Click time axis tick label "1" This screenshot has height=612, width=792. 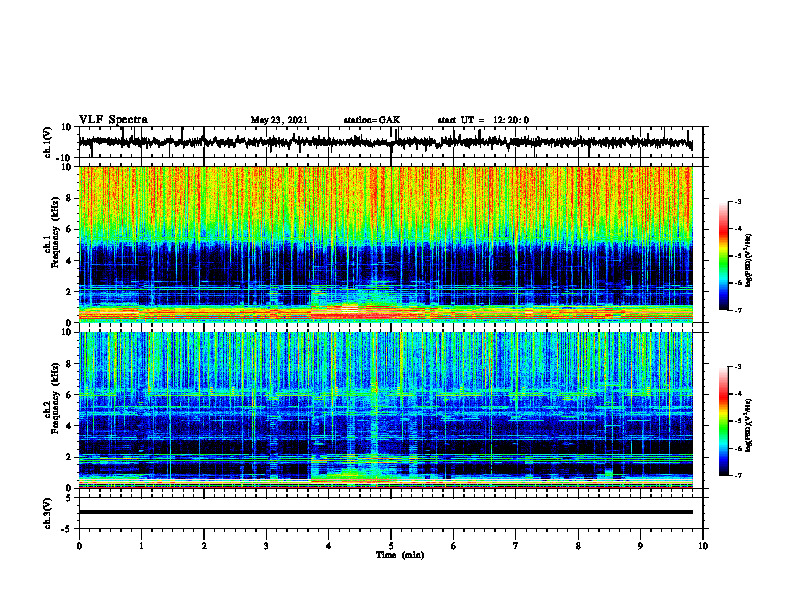click(x=141, y=546)
